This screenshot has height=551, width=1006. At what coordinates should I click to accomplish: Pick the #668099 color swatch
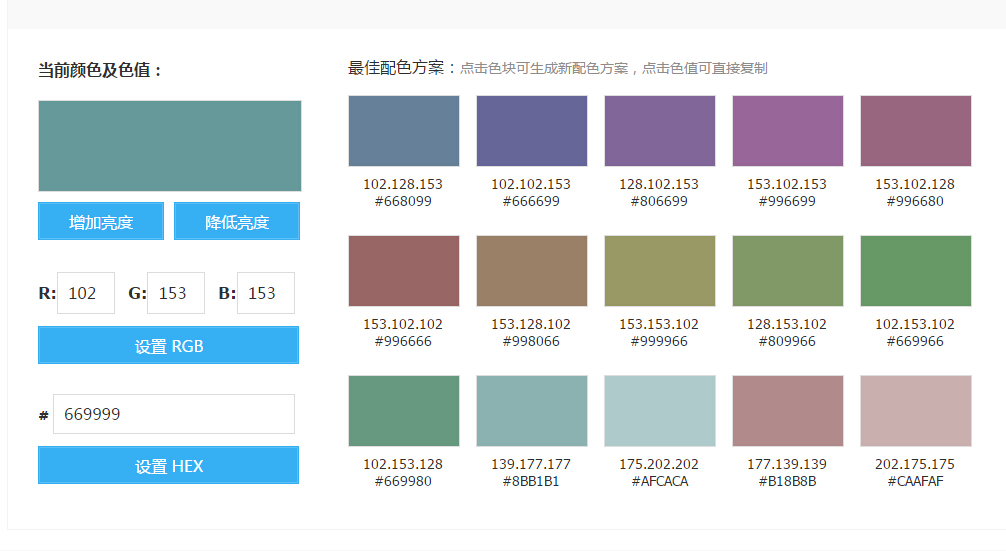[x=404, y=131]
